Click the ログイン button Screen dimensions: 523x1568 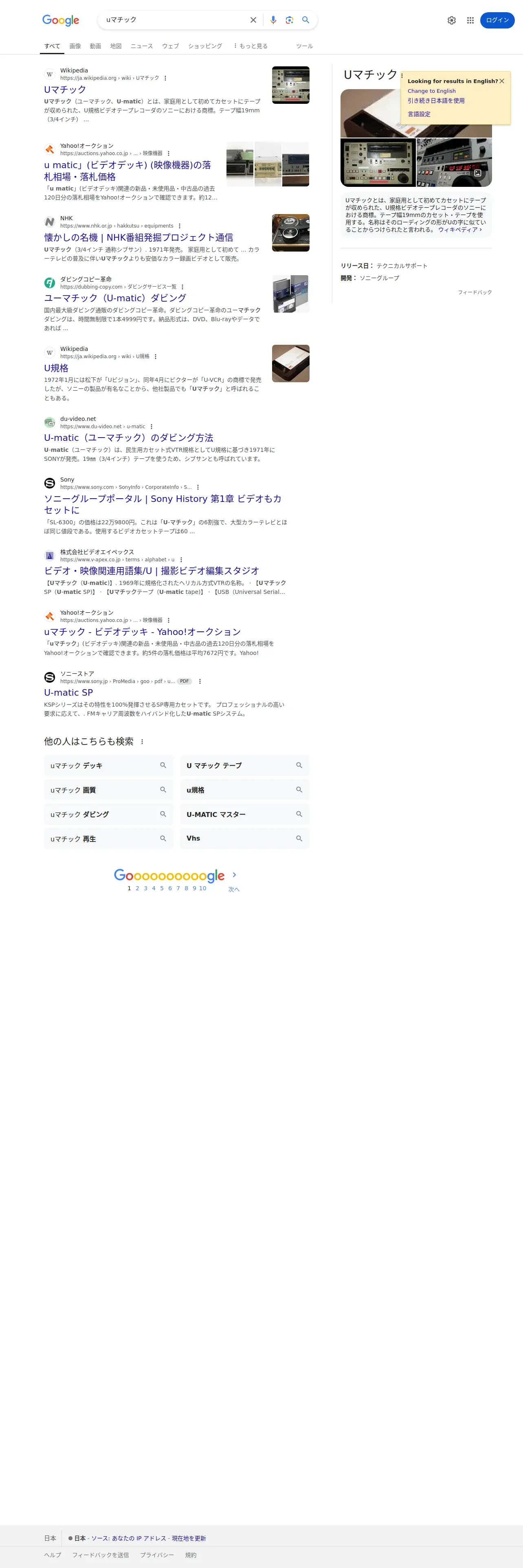point(497,20)
